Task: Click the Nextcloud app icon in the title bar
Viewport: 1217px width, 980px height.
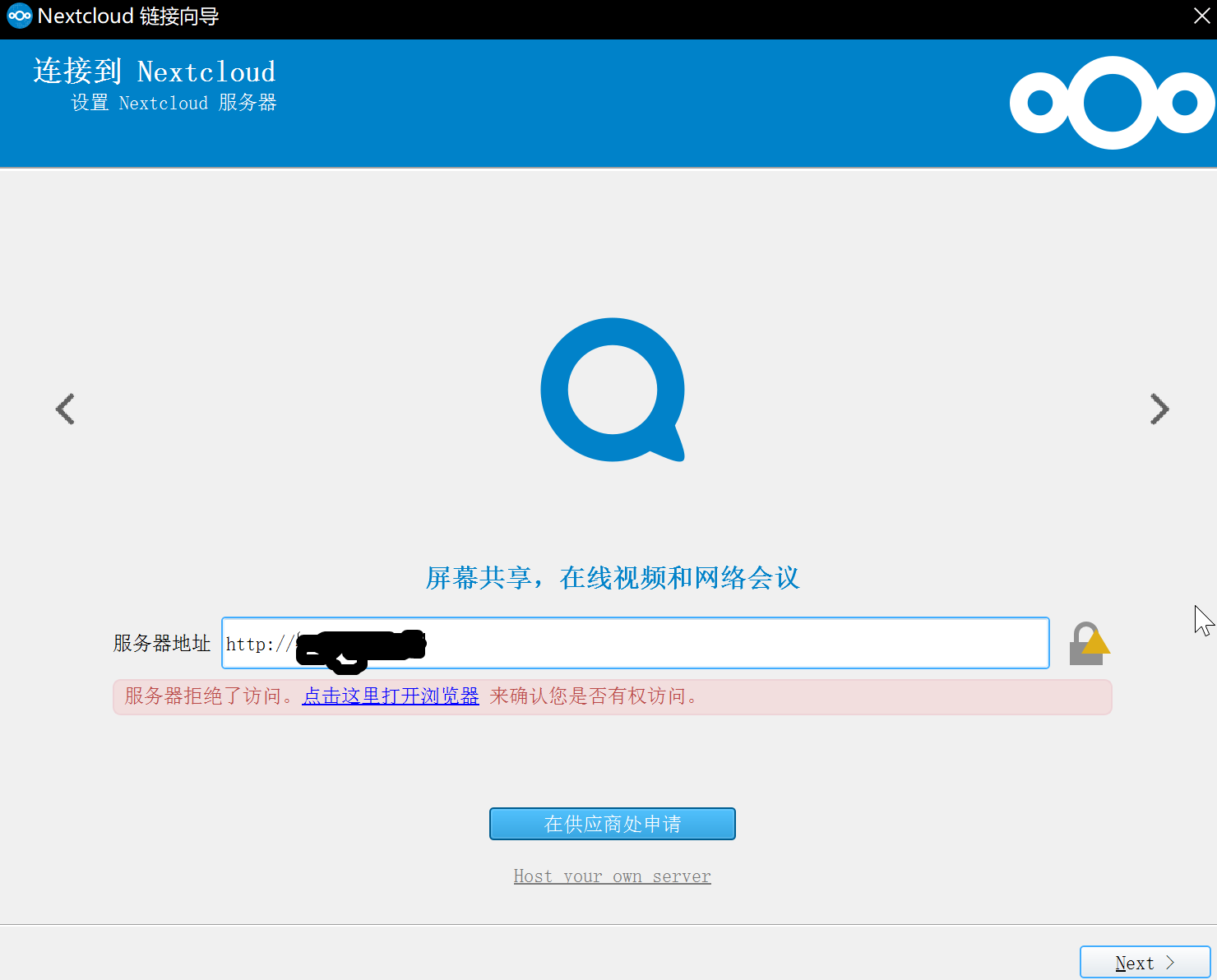Action: click(19, 16)
